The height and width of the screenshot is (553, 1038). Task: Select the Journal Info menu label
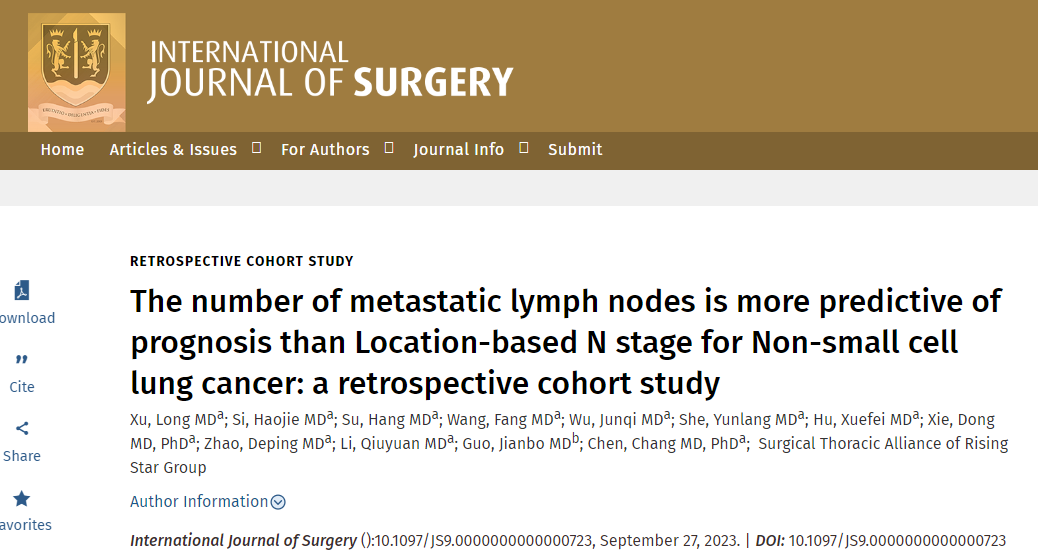(459, 150)
